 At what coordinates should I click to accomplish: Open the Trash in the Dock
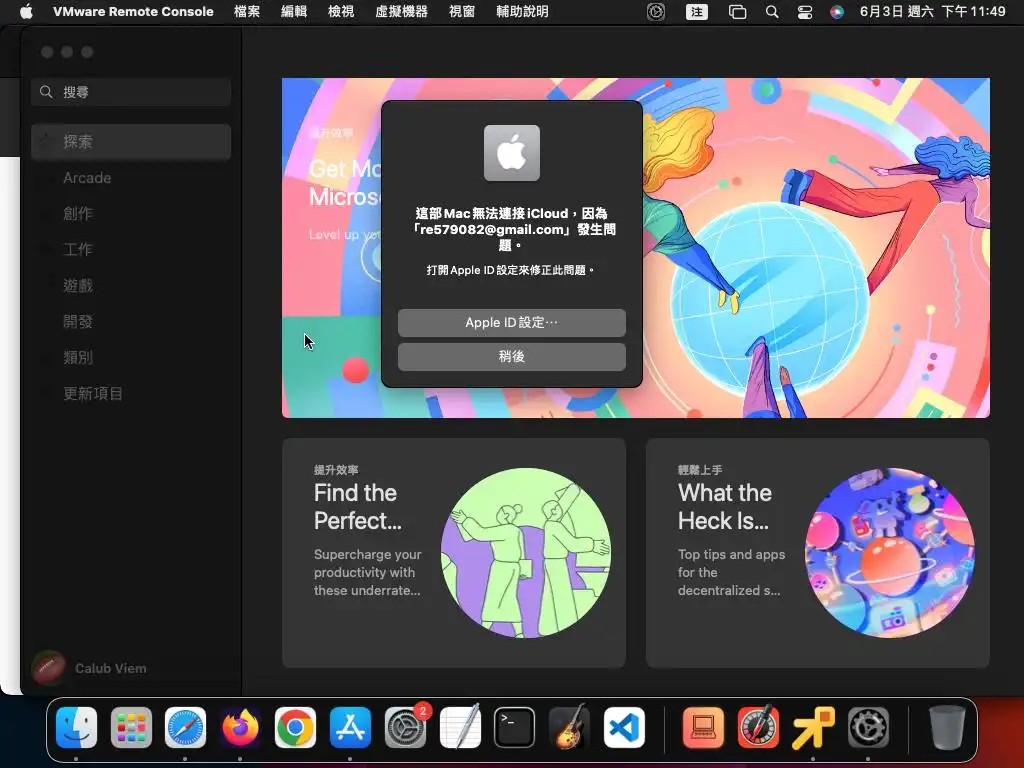[x=947, y=728]
